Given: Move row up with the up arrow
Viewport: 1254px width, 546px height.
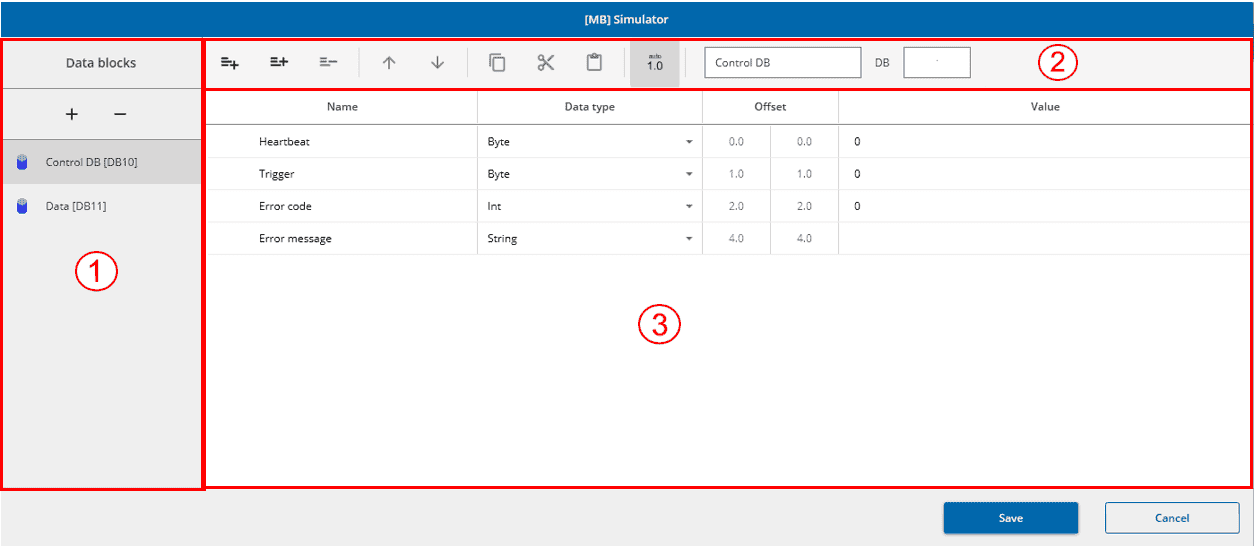Looking at the screenshot, I should (389, 62).
